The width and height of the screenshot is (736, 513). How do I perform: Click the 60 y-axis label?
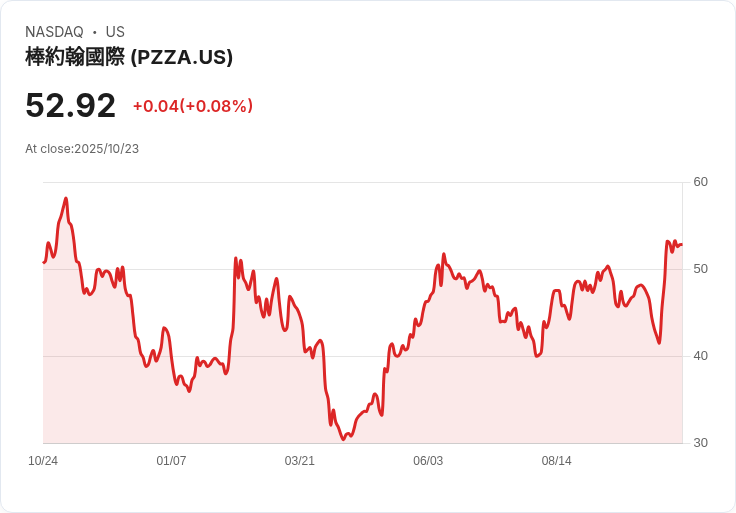click(700, 182)
